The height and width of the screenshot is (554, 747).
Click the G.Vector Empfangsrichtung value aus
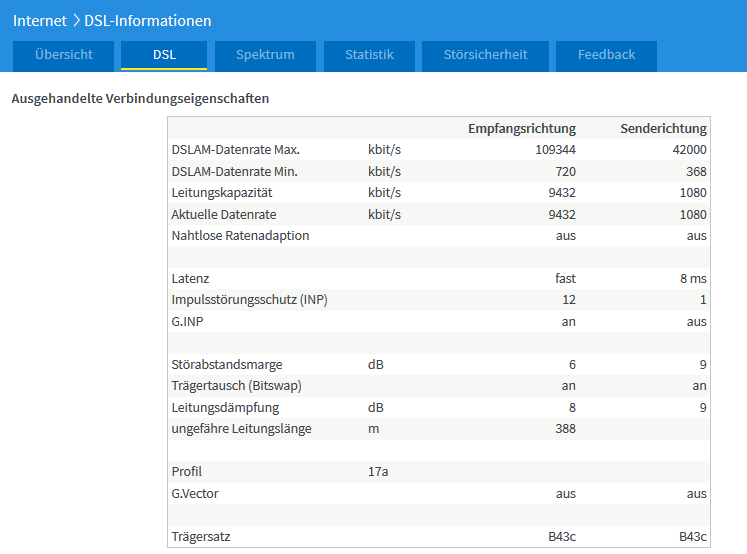point(565,494)
